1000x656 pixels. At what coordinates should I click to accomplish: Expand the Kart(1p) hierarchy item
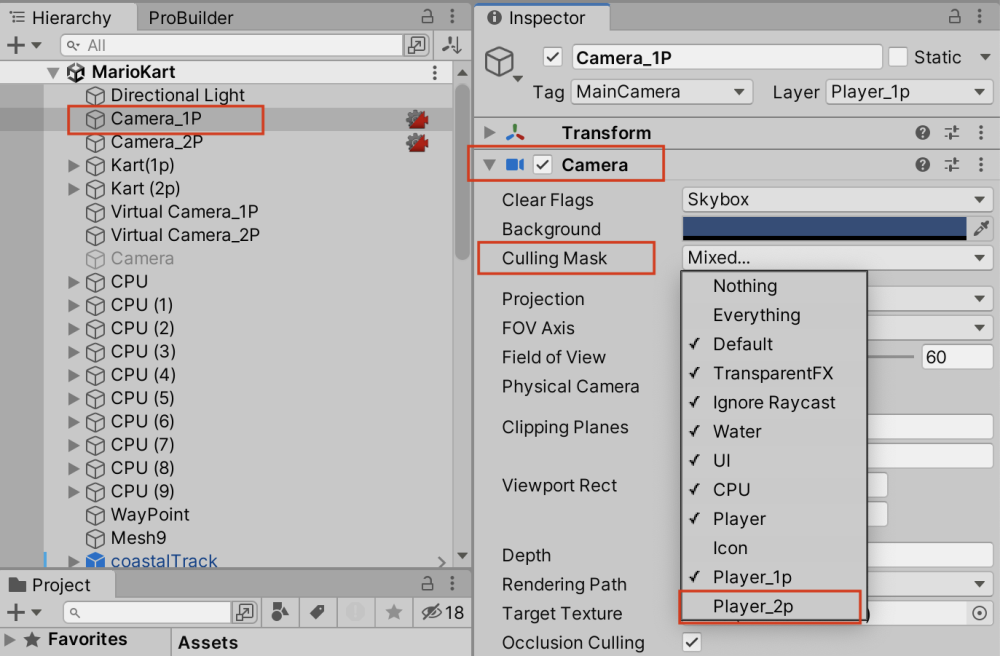(x=72, y=165)
